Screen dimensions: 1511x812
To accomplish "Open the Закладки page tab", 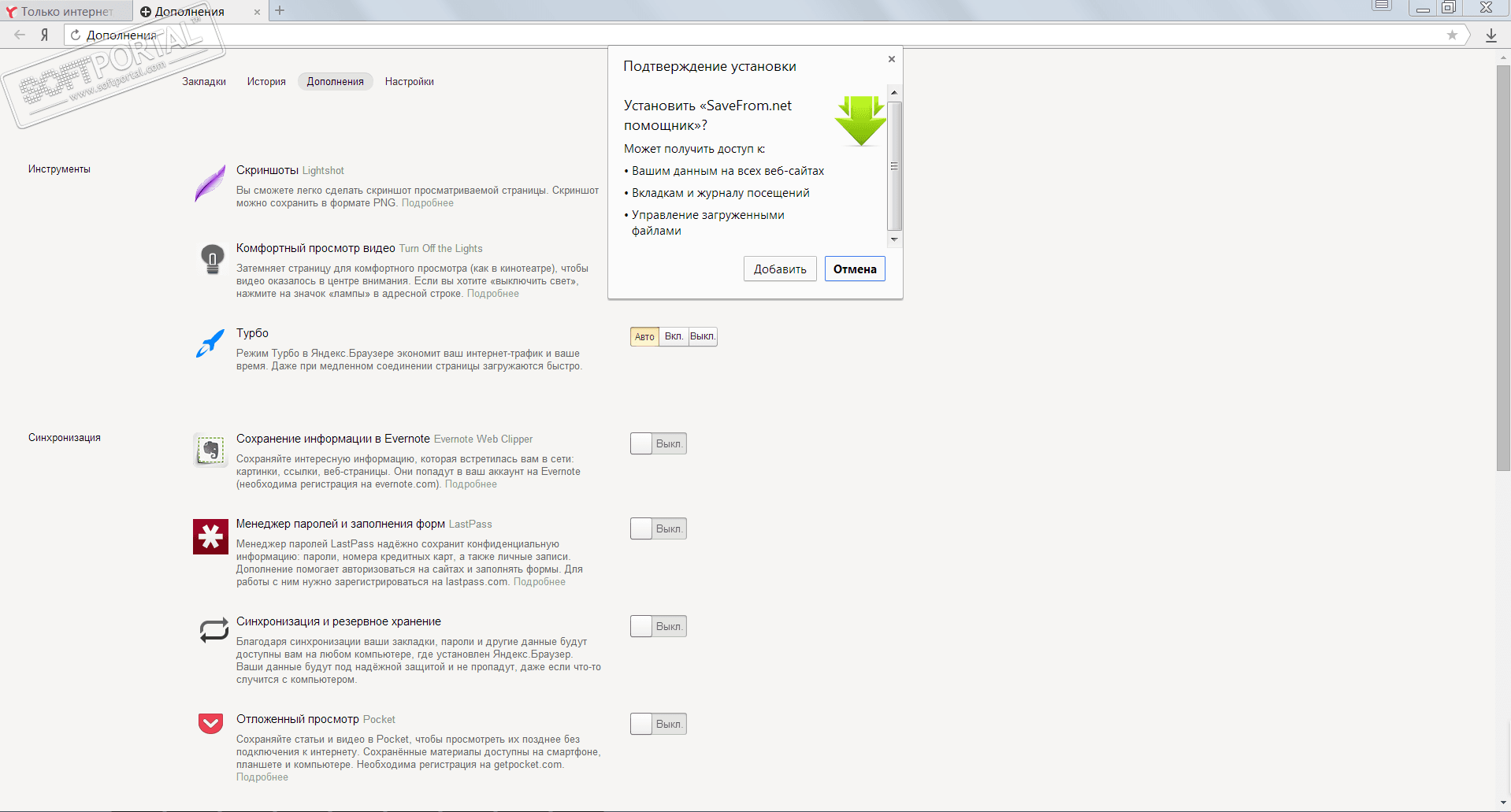I will click(204, 81).
